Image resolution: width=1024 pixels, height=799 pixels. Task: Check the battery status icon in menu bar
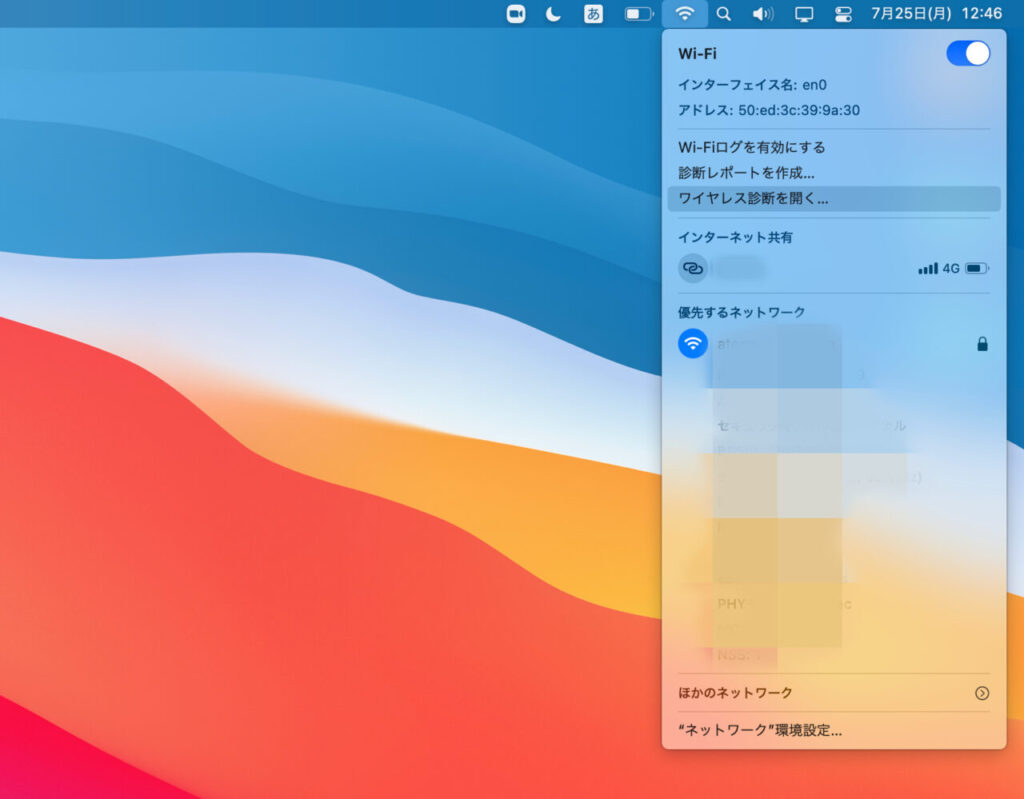639,14
